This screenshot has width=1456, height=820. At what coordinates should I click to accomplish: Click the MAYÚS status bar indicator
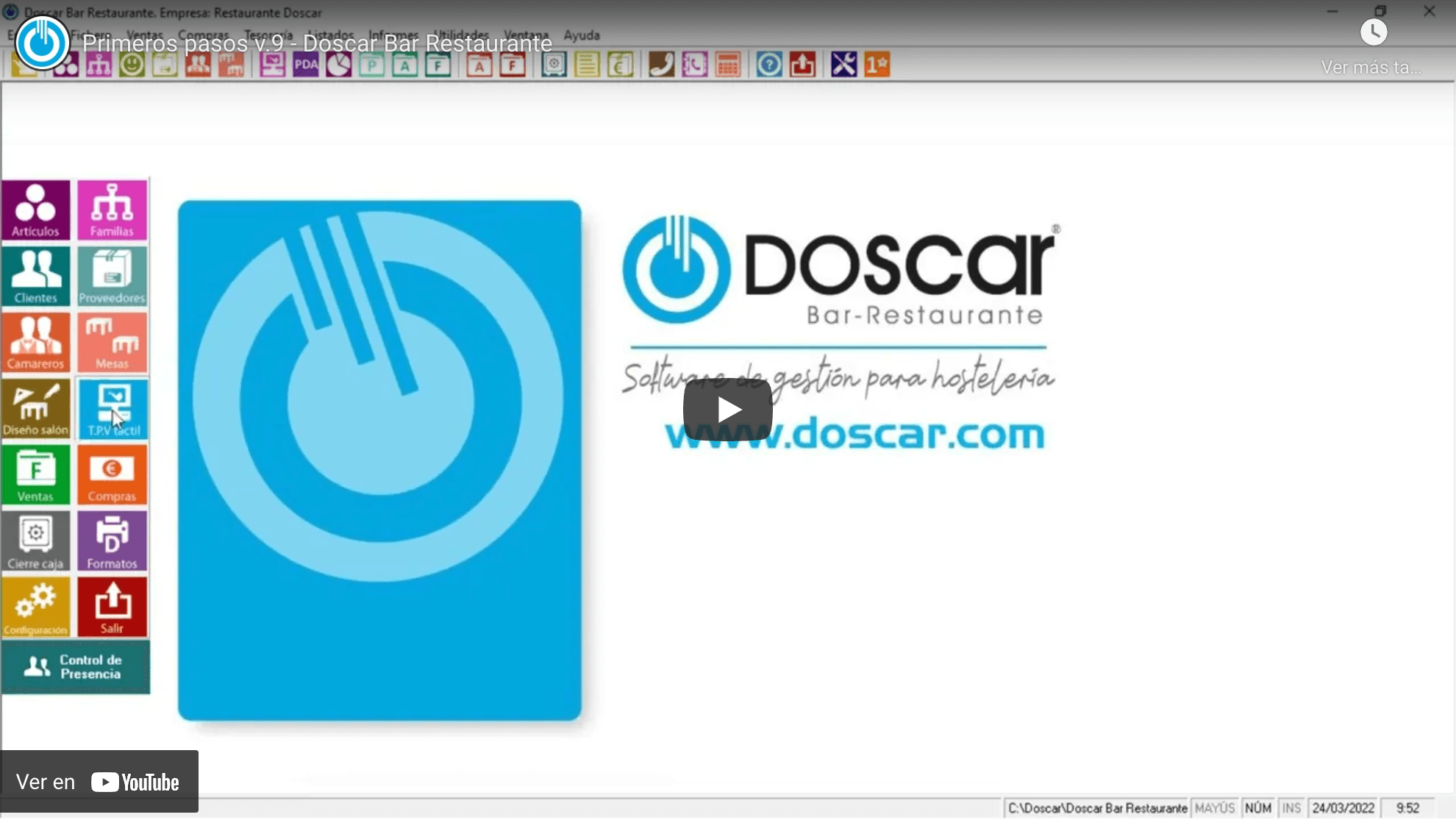pyautogui.click(x=1215, y=808)
